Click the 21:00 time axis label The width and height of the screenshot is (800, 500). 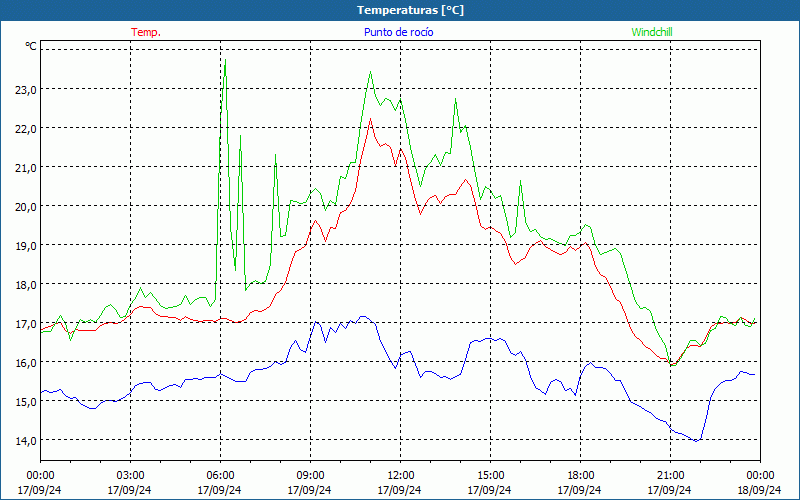670,475
